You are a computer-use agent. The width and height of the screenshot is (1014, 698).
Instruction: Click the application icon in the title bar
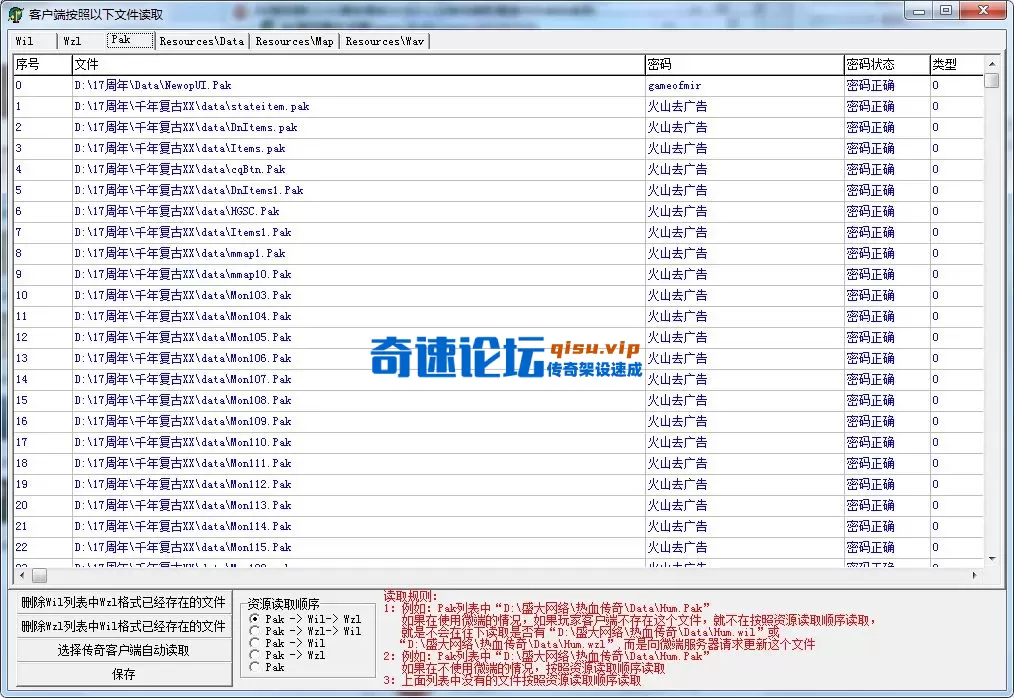coord(13,13)
